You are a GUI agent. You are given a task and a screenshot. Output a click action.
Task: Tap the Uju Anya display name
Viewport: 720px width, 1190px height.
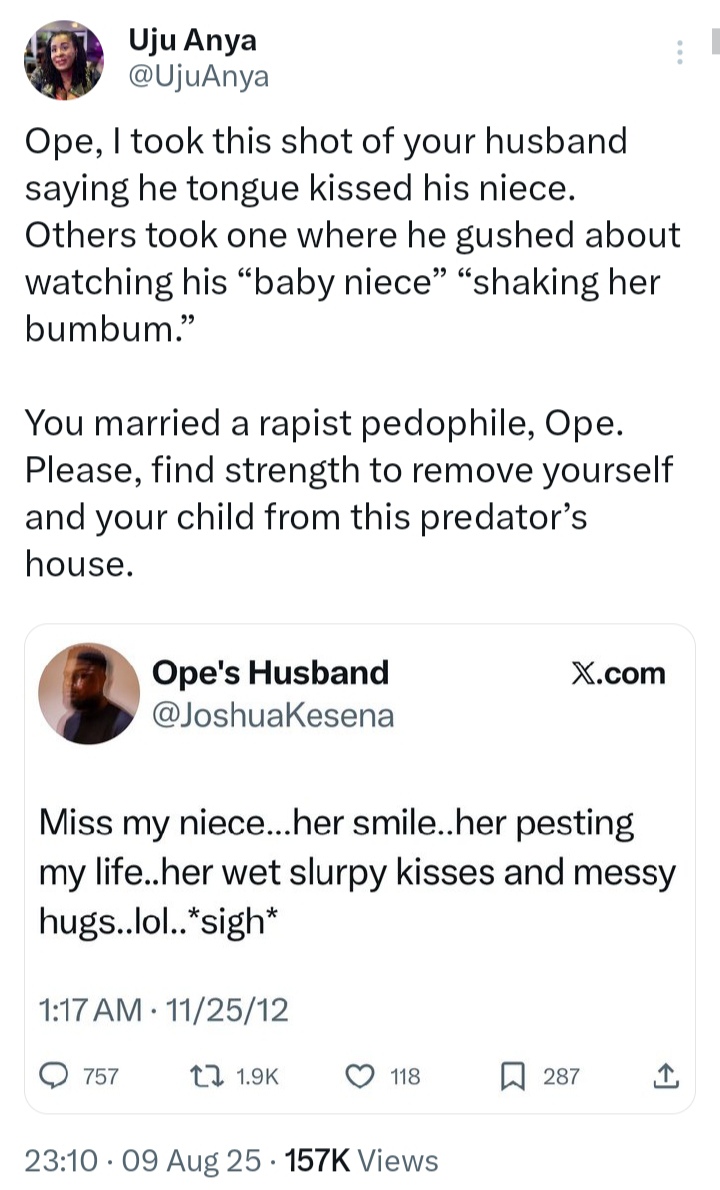pyautogui.click(x=192, y=40)
